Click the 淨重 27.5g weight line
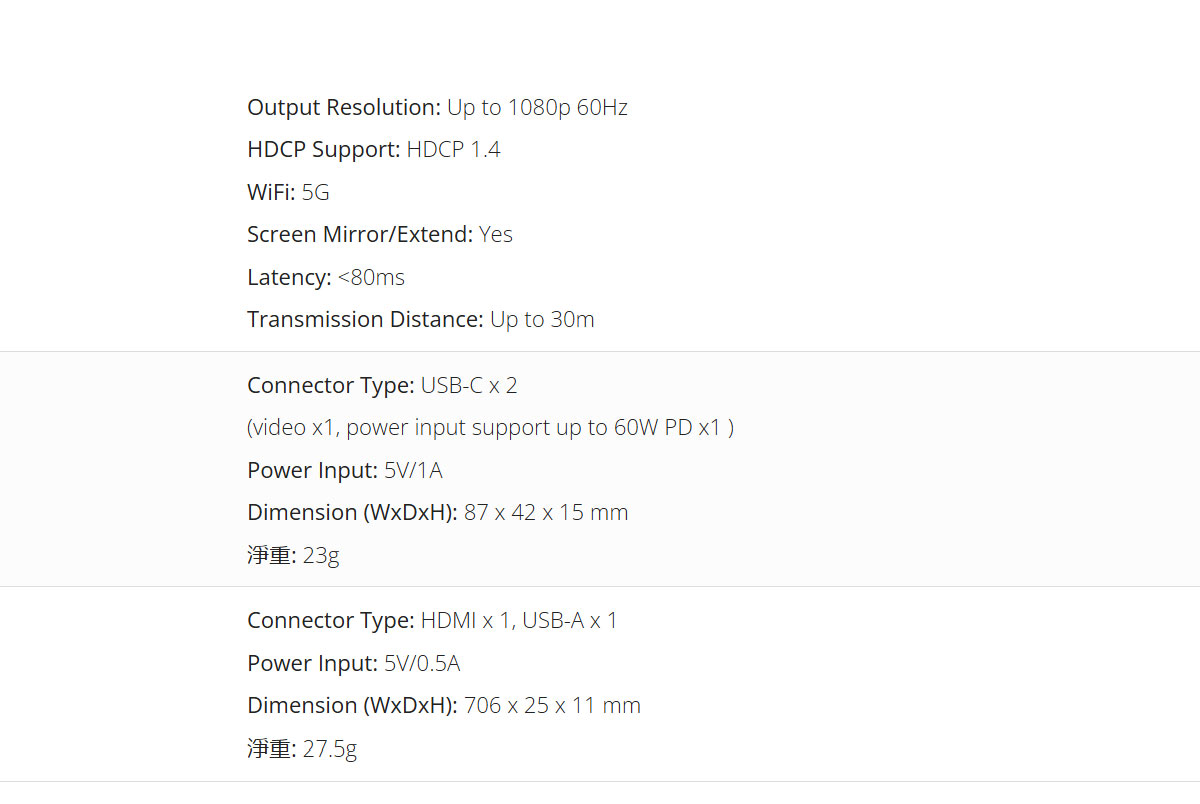Viewport: 1200px width, 804px height. click(x=302, y=749)
